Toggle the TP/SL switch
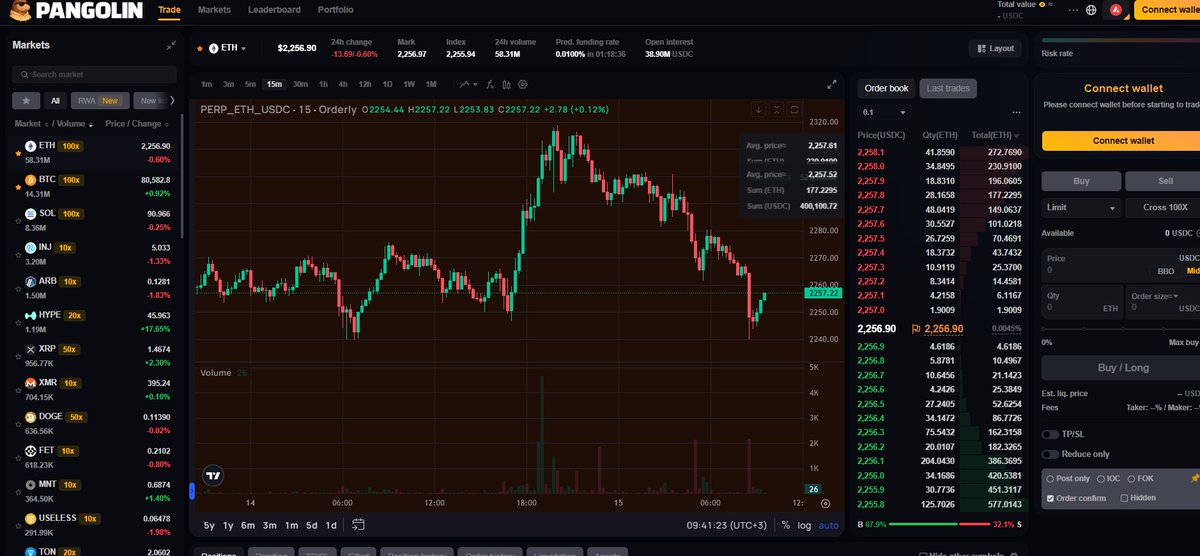The image size is (1200, 556). pos(1050,434)
